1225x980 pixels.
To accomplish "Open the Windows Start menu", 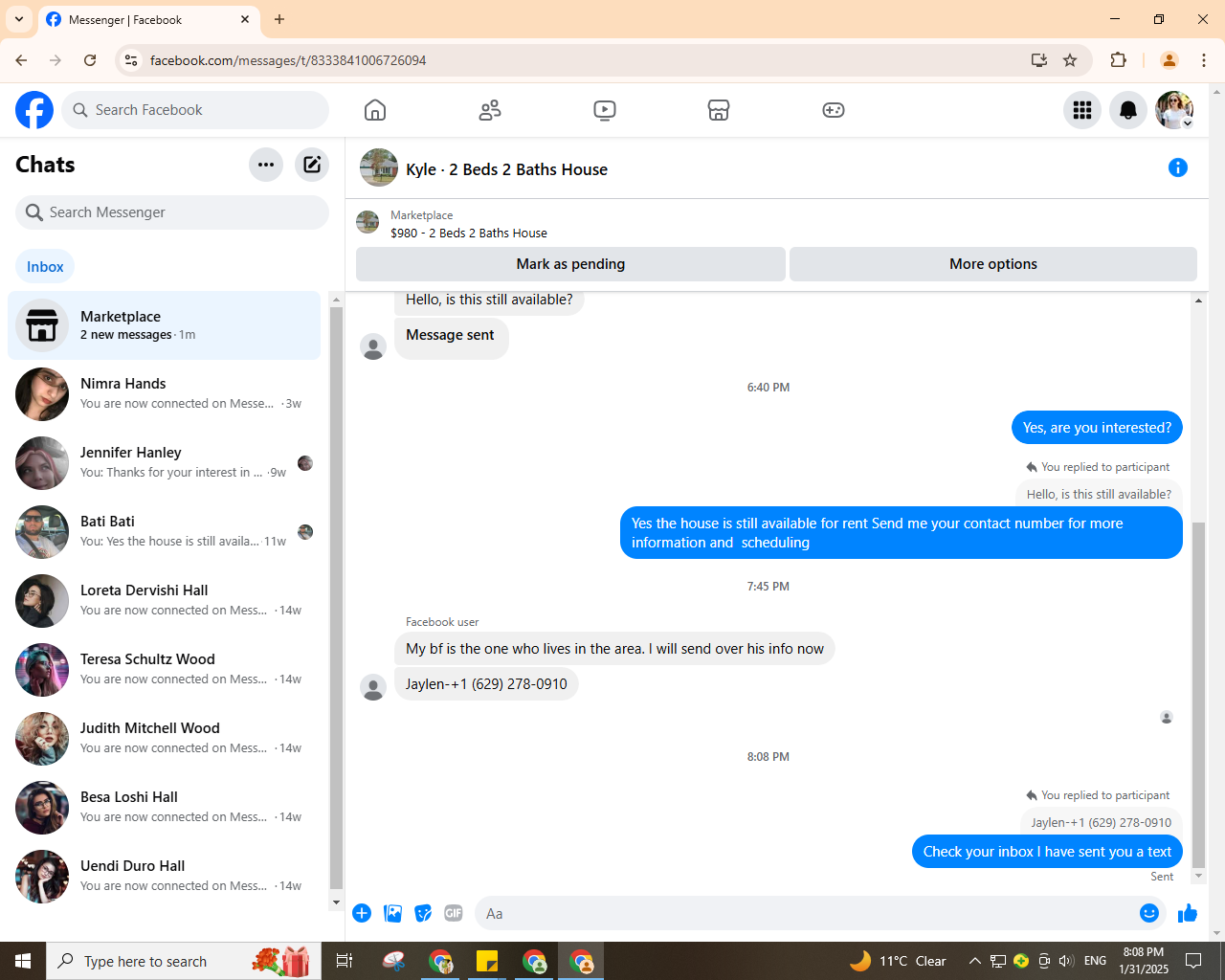I will (23, 961).
